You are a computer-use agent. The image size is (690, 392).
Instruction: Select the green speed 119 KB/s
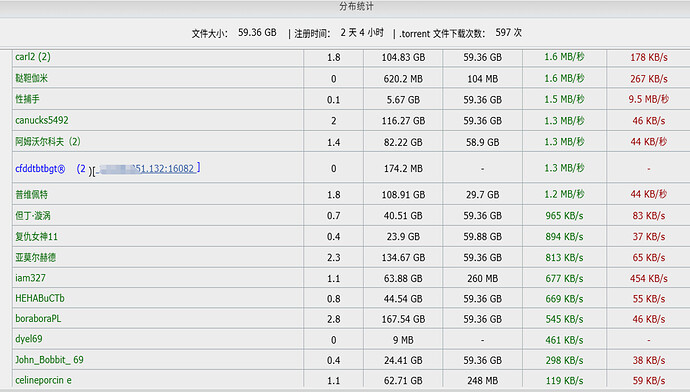565,381
